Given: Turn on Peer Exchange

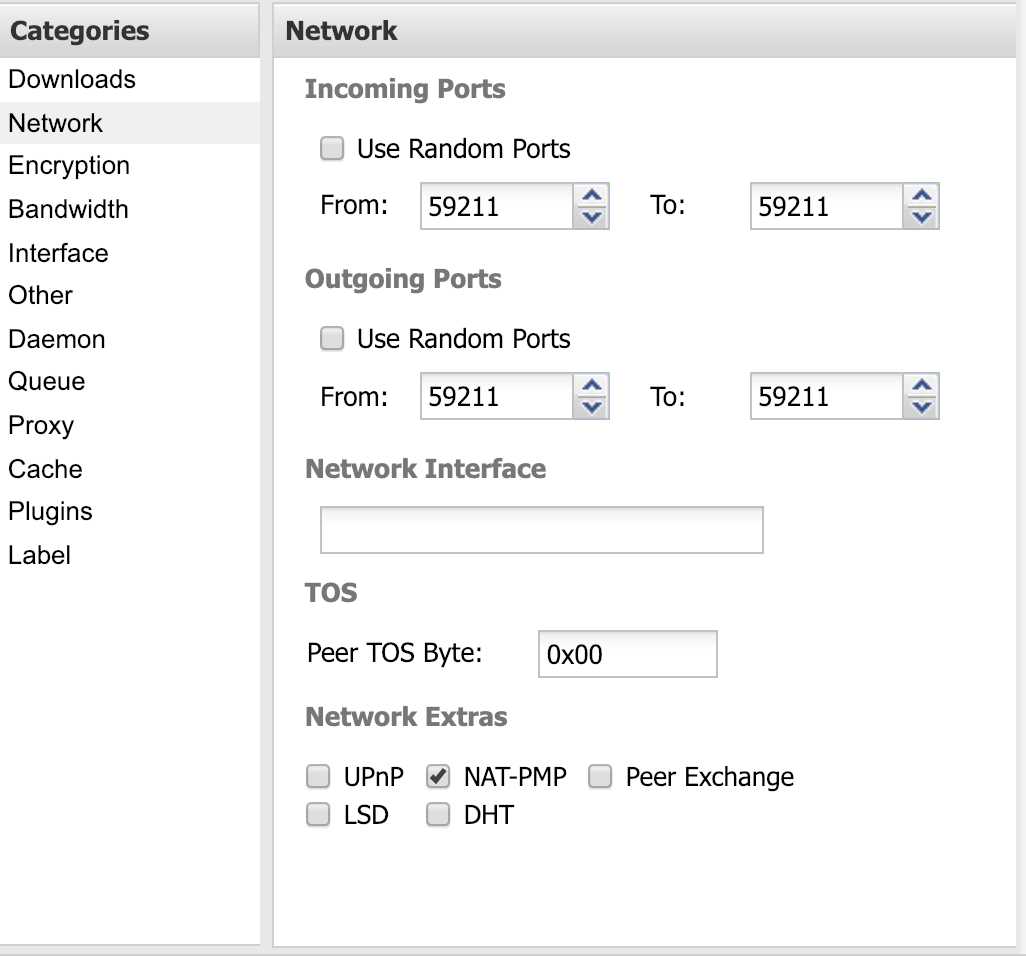Looking at the screenshot, I should (x=600, y=777).
